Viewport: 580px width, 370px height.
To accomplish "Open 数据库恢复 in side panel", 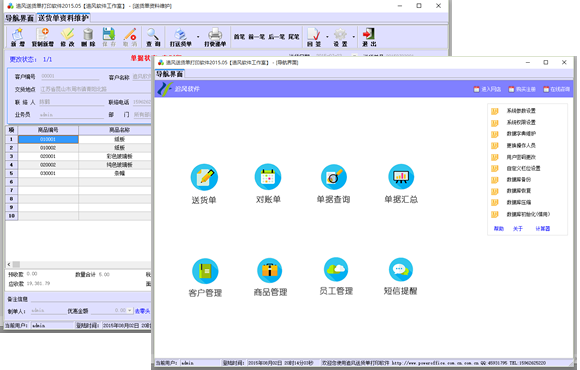I will 519,191.
